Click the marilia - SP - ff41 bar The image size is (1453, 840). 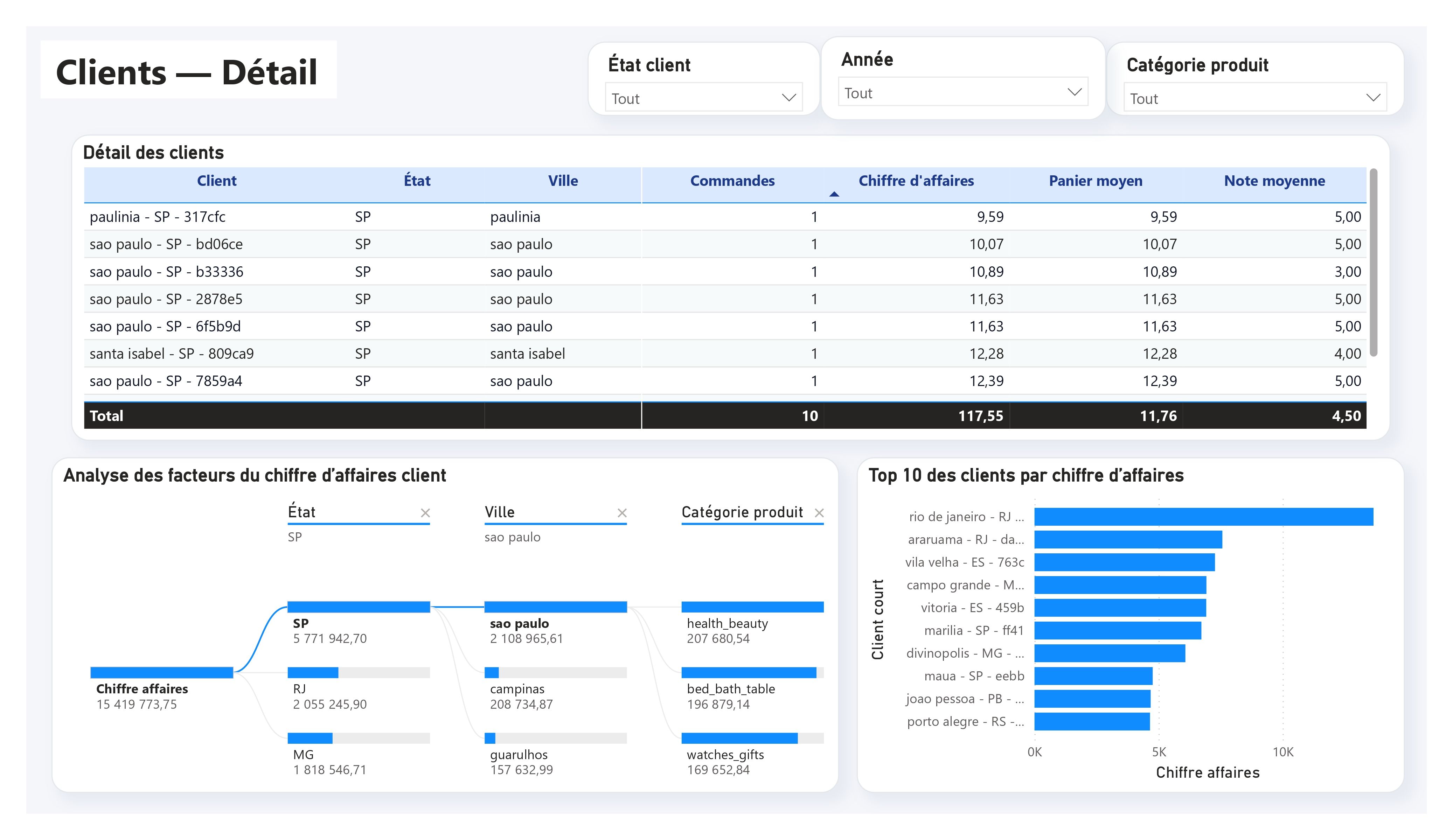pos(1118,630)
